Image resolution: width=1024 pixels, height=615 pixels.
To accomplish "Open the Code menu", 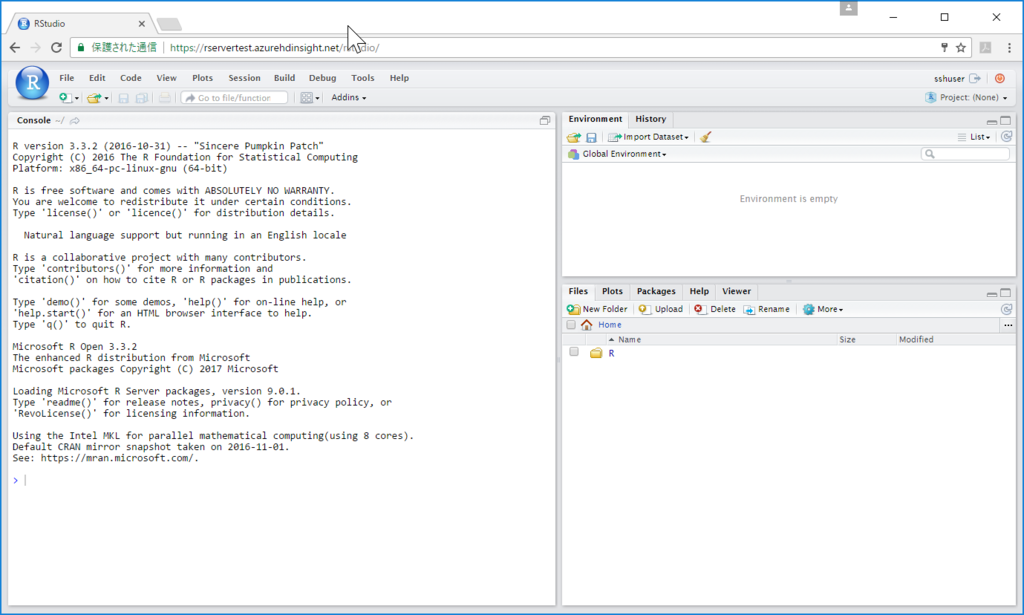I will point(131,78).
